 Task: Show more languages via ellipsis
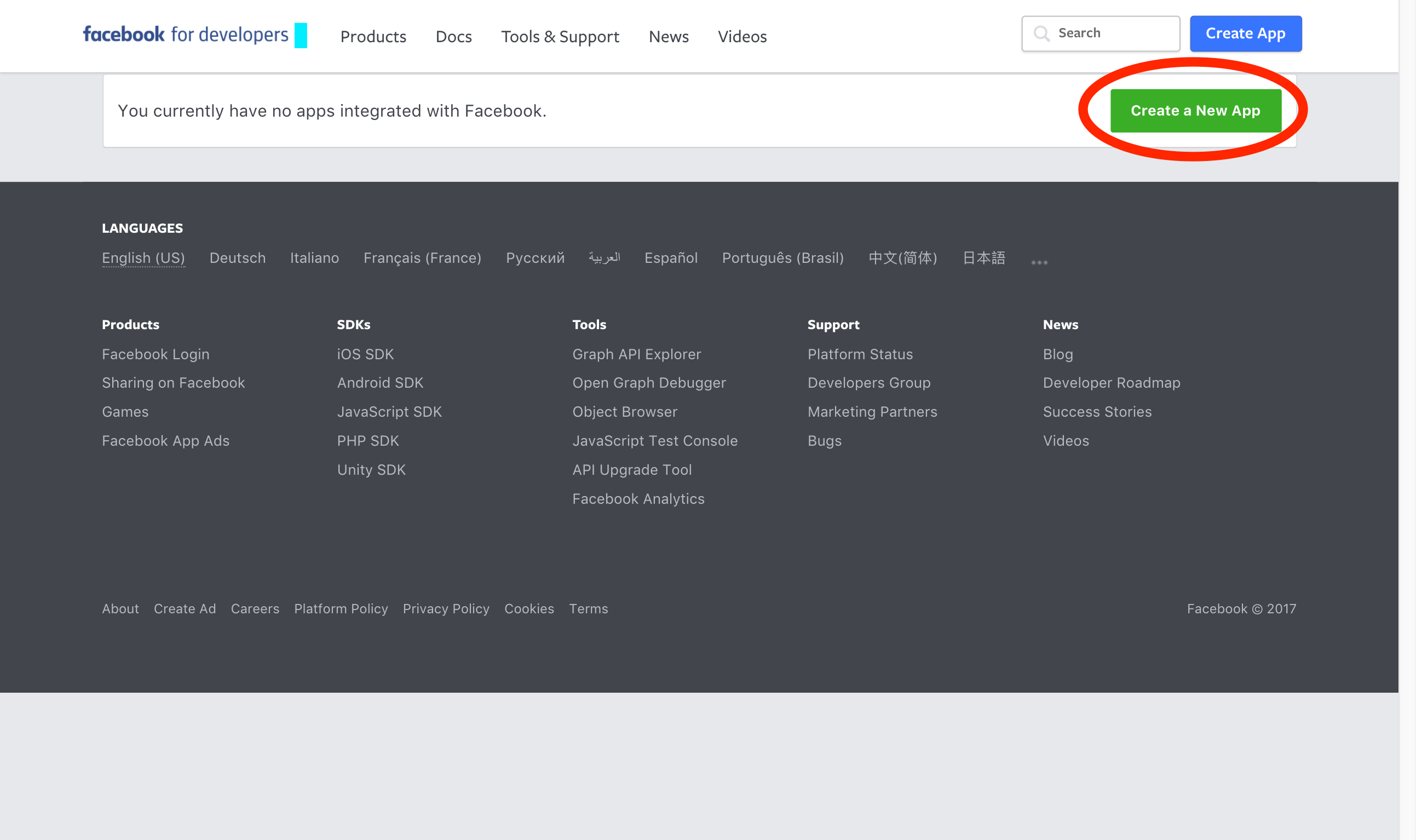pos(1039,262)
